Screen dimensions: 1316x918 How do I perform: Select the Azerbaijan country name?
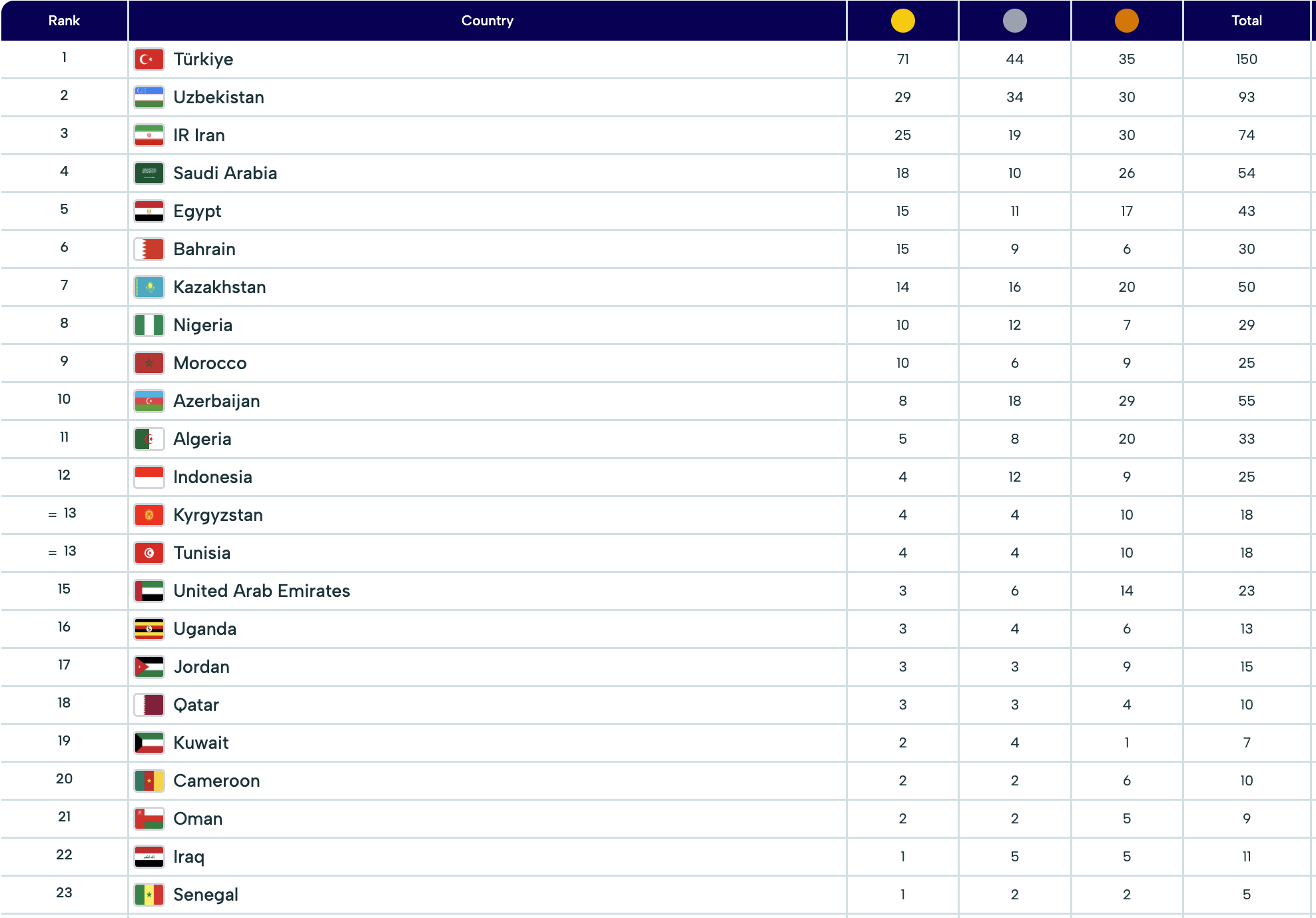pyautogui.click(x=216, y=401)
